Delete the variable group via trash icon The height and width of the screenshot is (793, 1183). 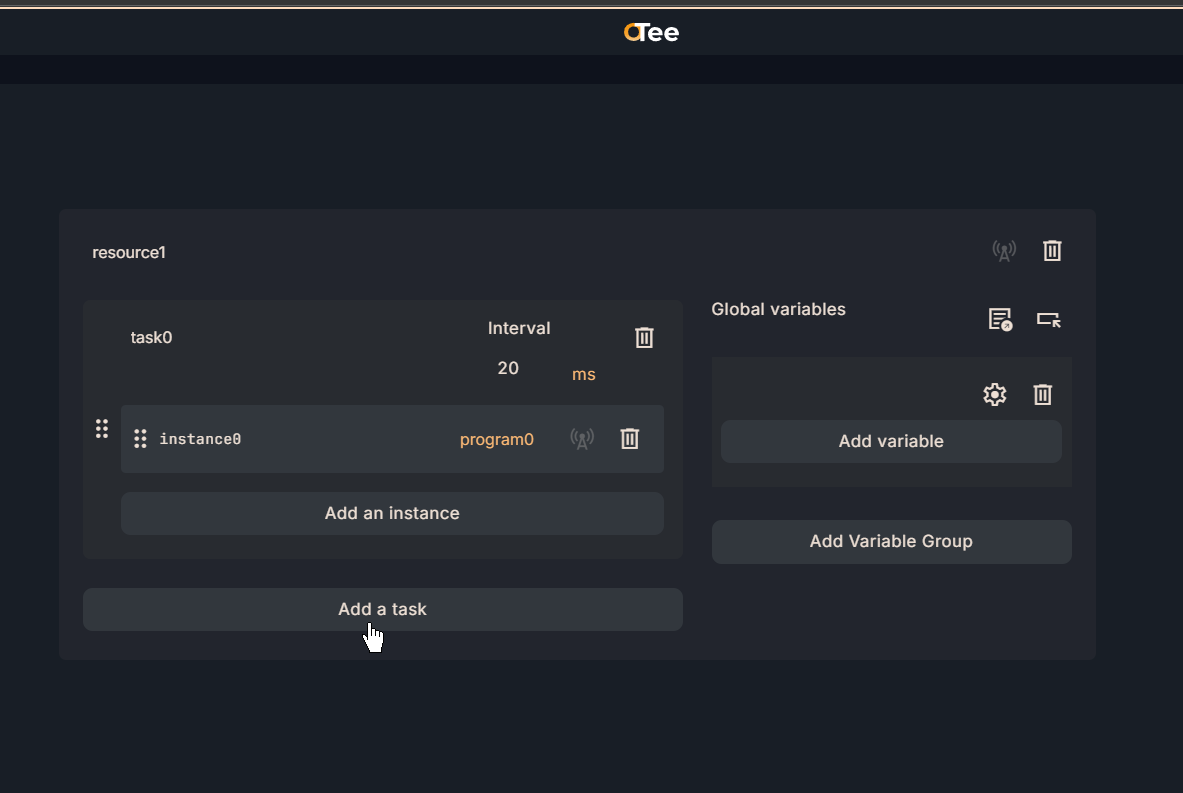click(1042, 395)
